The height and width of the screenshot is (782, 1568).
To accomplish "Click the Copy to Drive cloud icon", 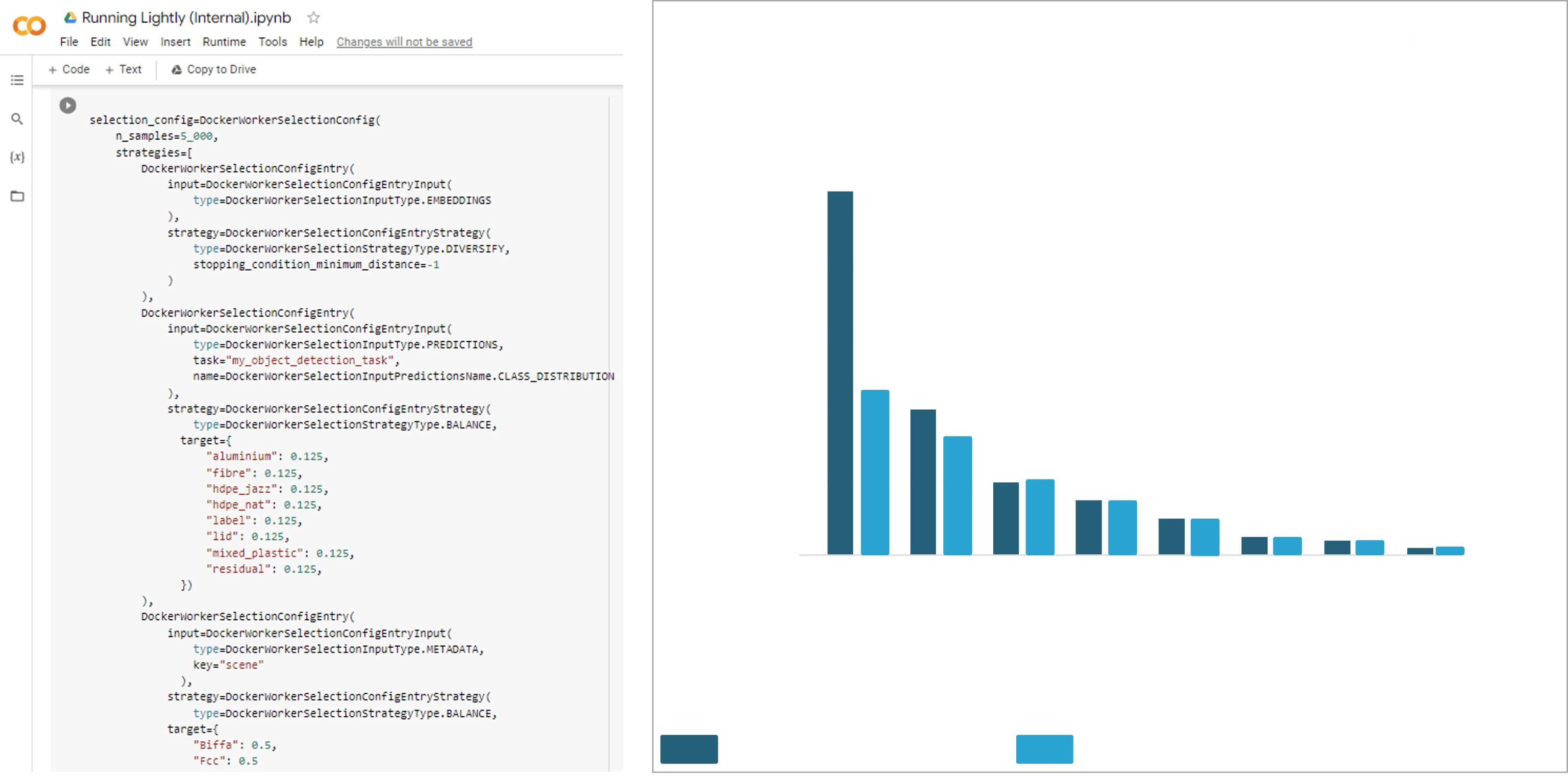I will (175, 69).
